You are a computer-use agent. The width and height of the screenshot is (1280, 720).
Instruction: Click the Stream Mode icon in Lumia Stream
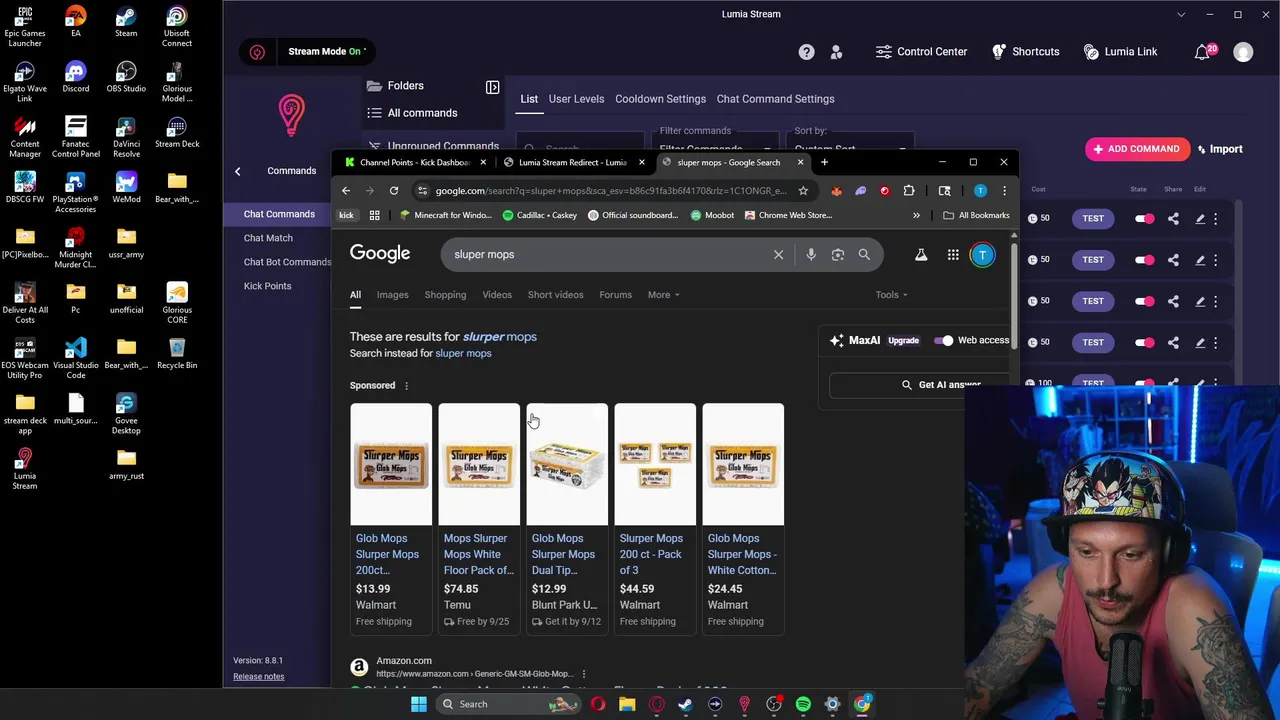(258, 52)
